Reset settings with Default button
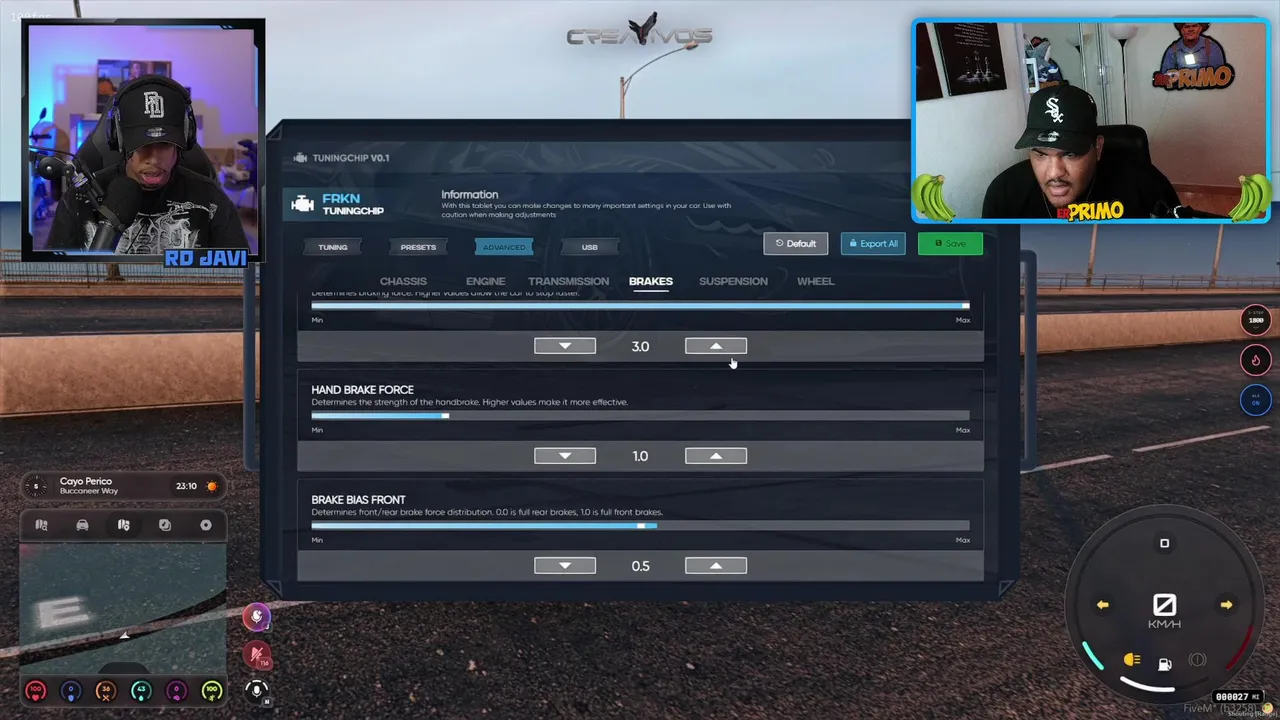The image size is (1280, 720). point(796,244)
